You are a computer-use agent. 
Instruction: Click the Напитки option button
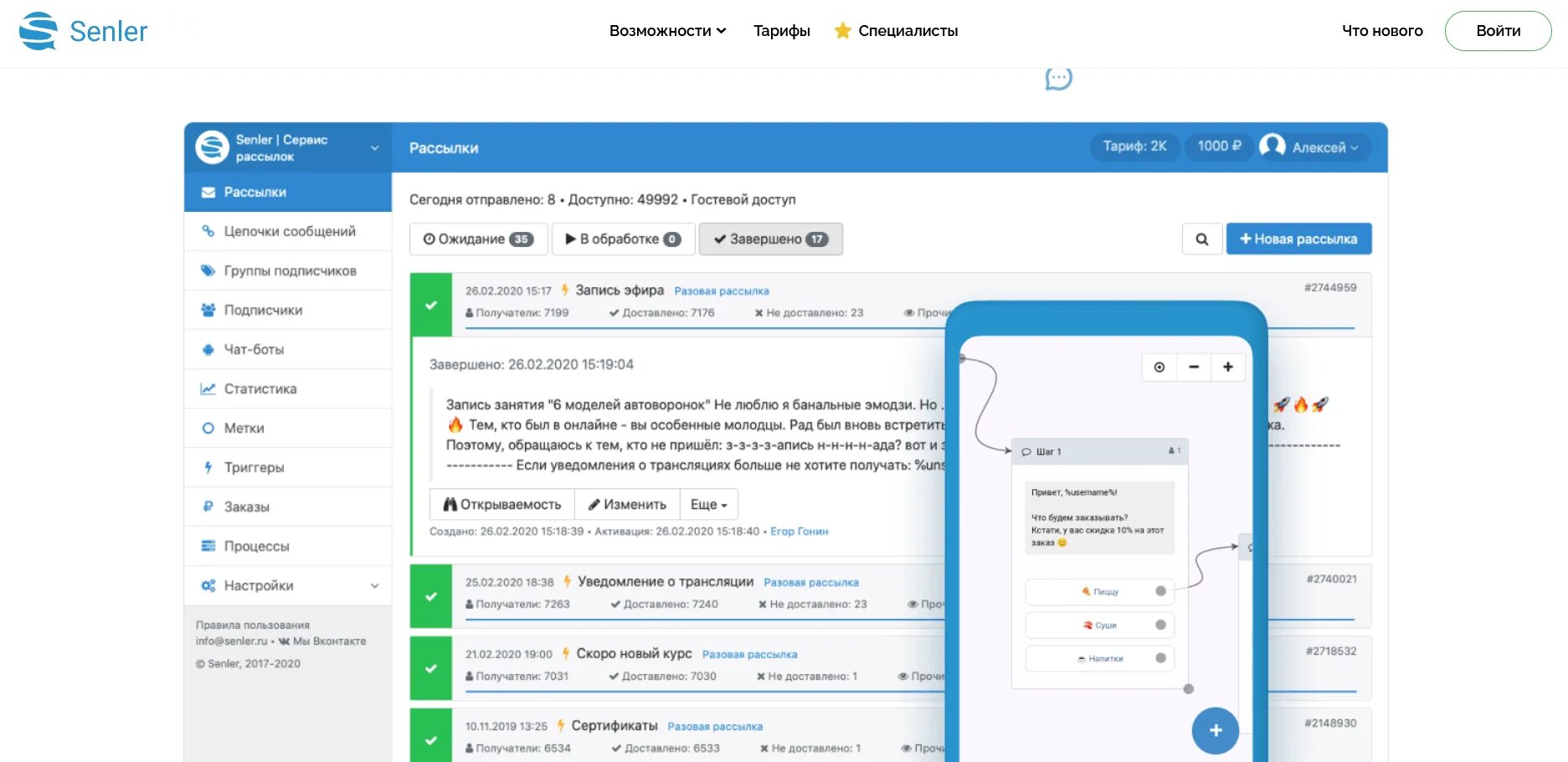(x=1099, y=658)
